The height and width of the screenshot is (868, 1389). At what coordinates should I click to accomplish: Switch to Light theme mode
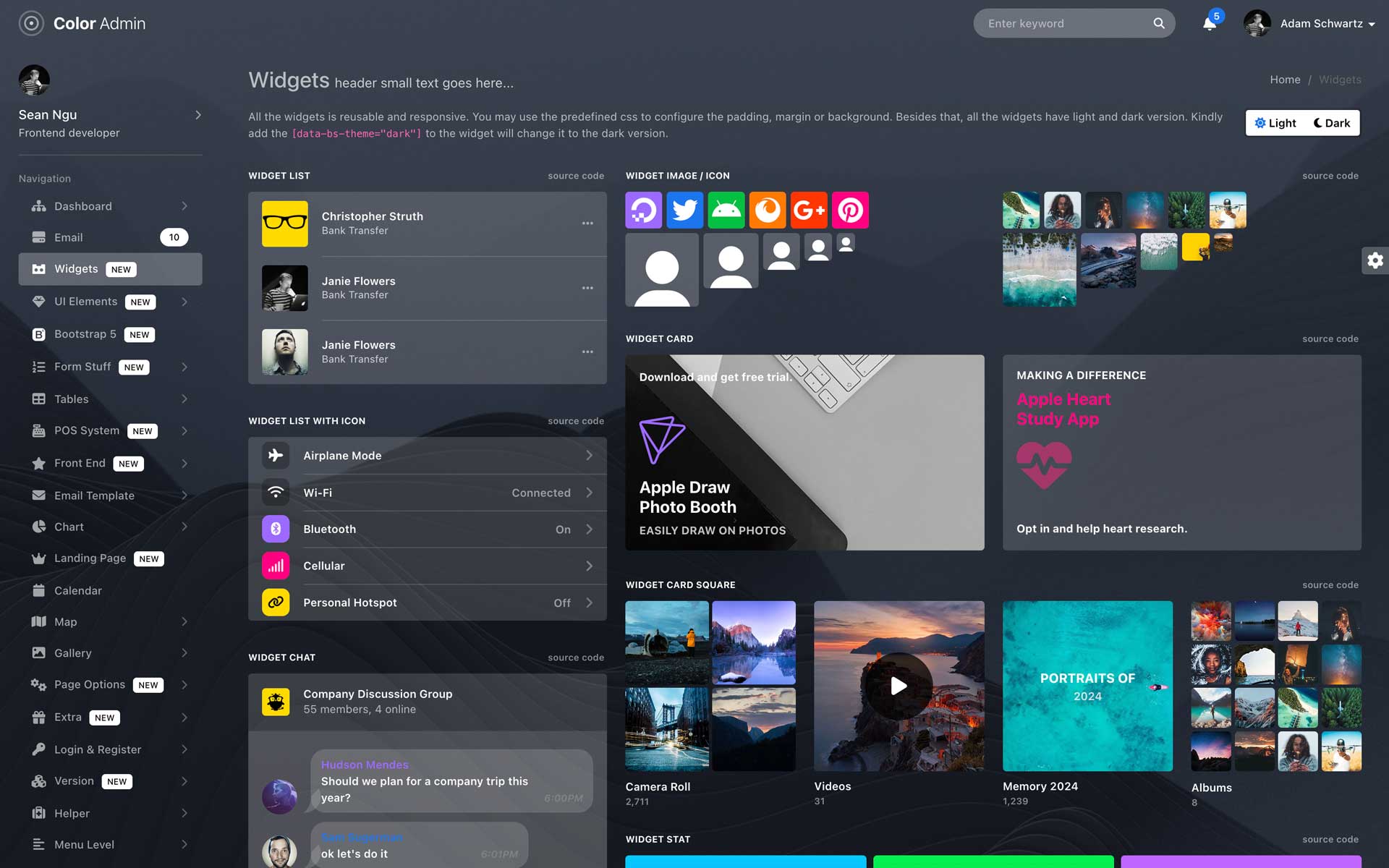click(x=1275, y=123)
